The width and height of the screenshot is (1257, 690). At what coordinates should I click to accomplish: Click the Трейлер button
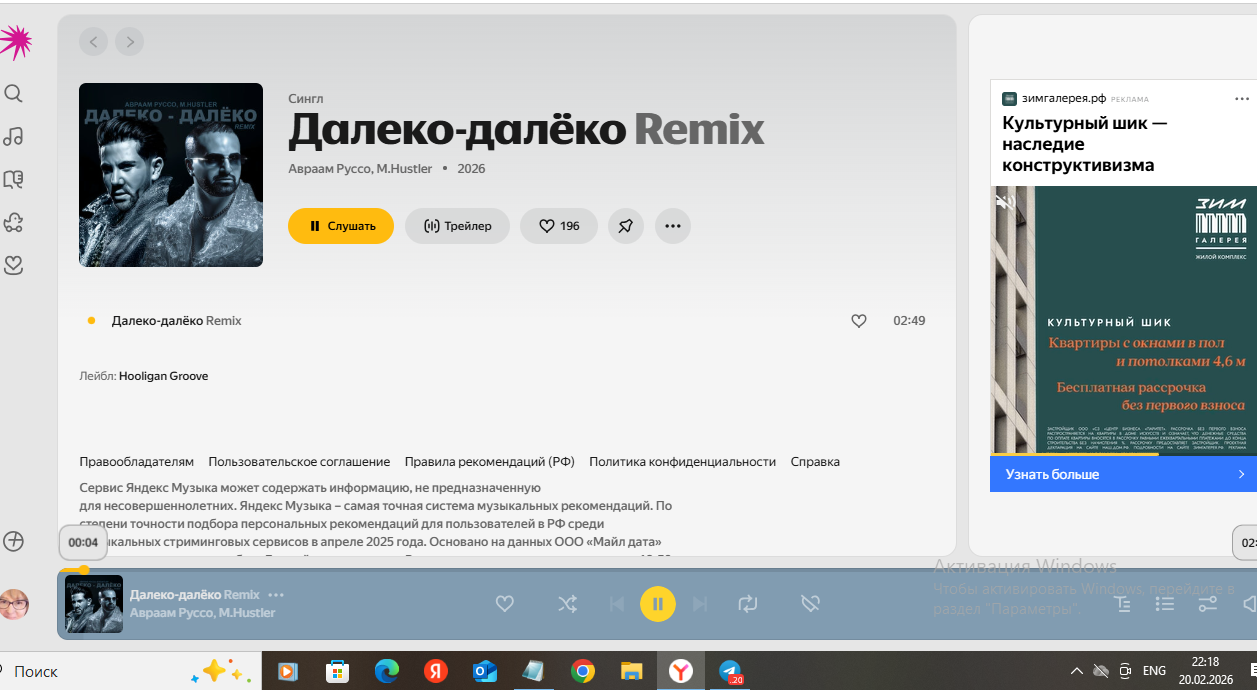tap(457, 226)
